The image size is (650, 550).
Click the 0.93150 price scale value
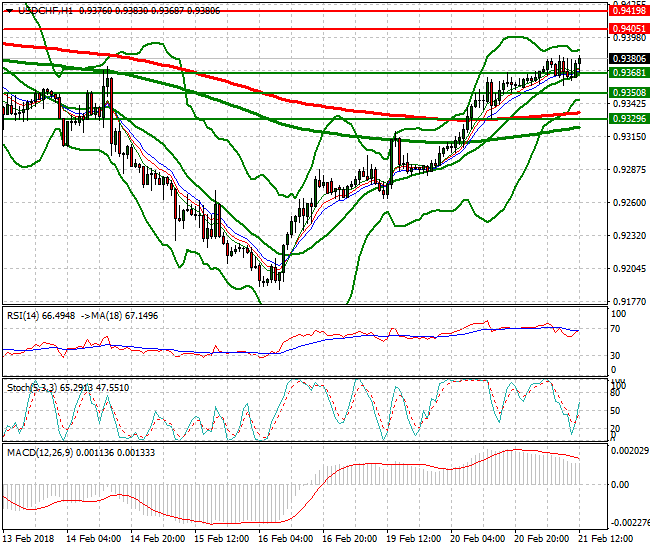pyautogui.click(x=629, y=136)
